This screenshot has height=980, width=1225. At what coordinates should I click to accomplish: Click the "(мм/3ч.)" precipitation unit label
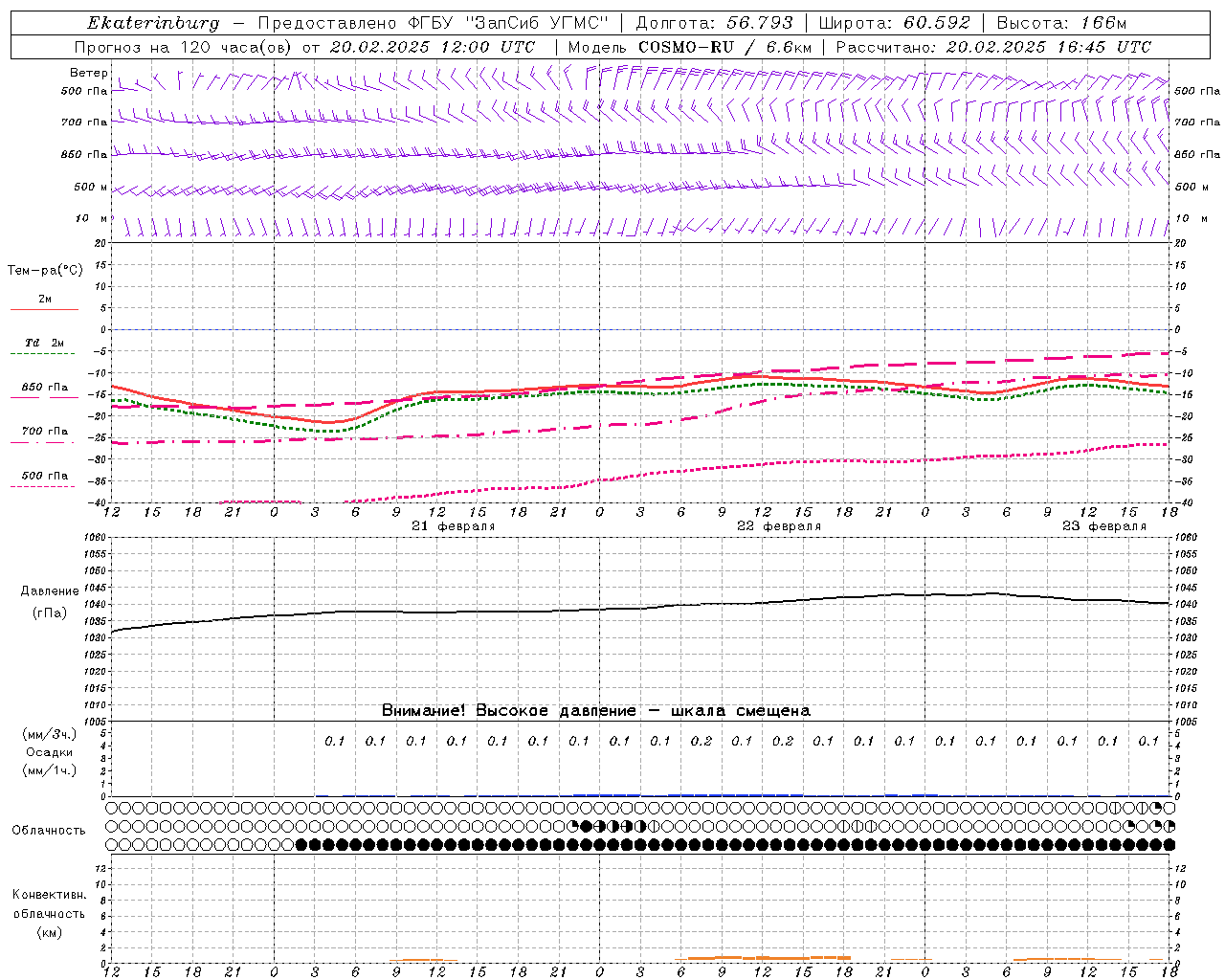pyautogui.click(x=49, y=734)
